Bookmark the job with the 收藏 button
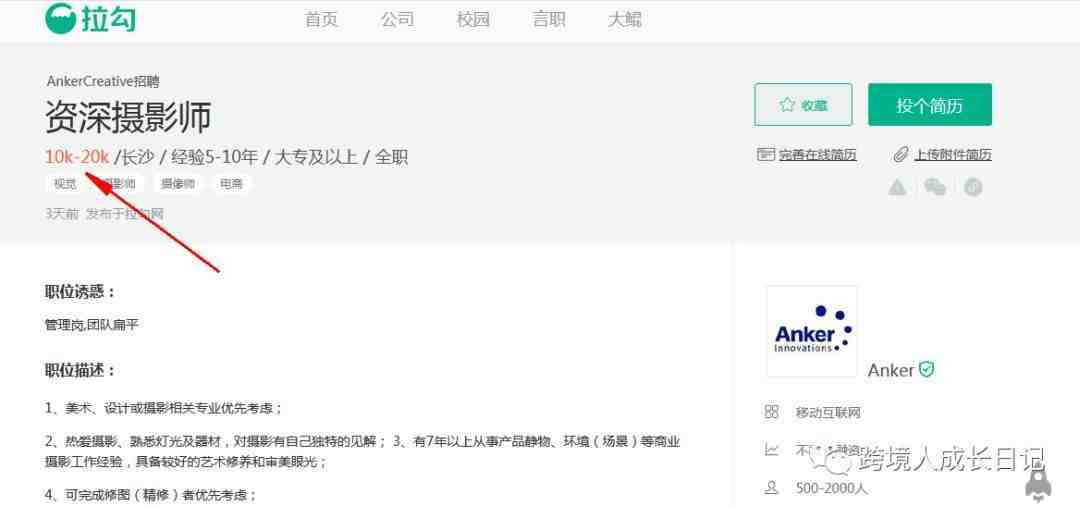Screen dimensions: 1080x506 803,105
